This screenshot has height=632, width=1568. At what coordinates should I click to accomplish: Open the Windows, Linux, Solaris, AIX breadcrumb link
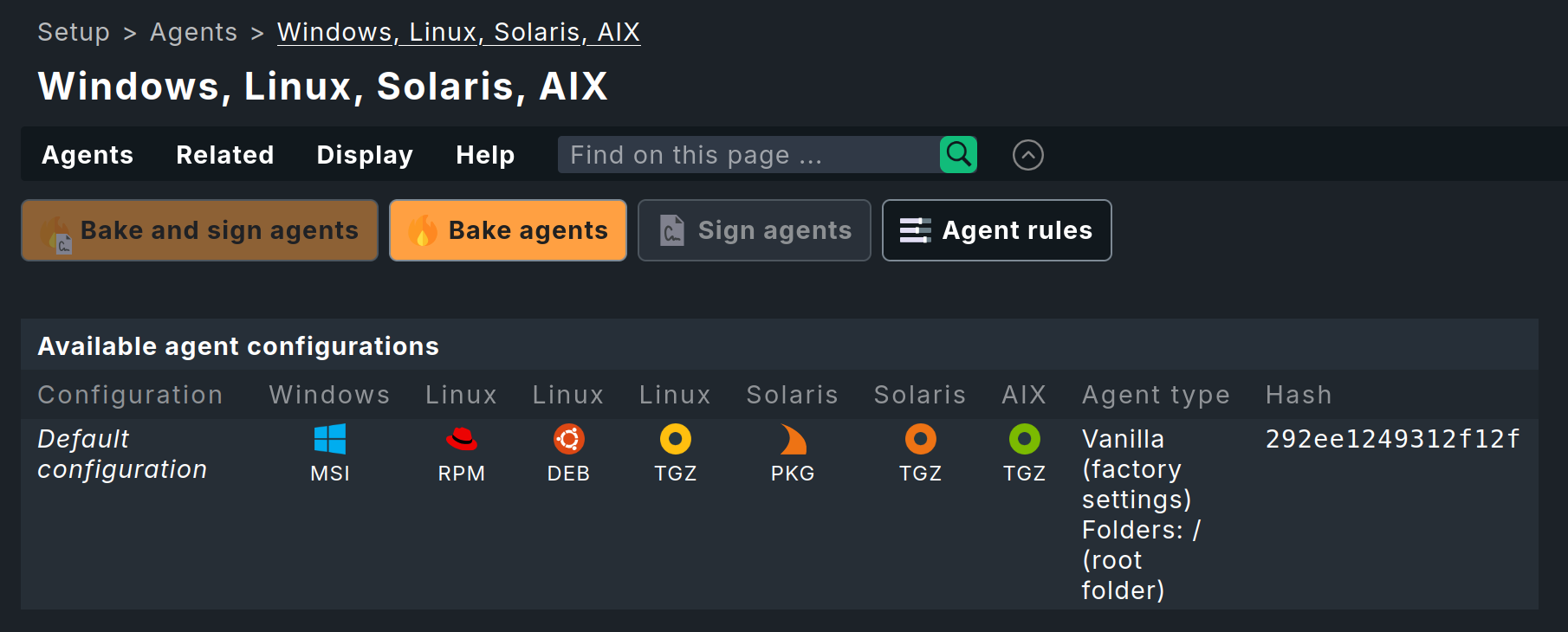point(458,31)
